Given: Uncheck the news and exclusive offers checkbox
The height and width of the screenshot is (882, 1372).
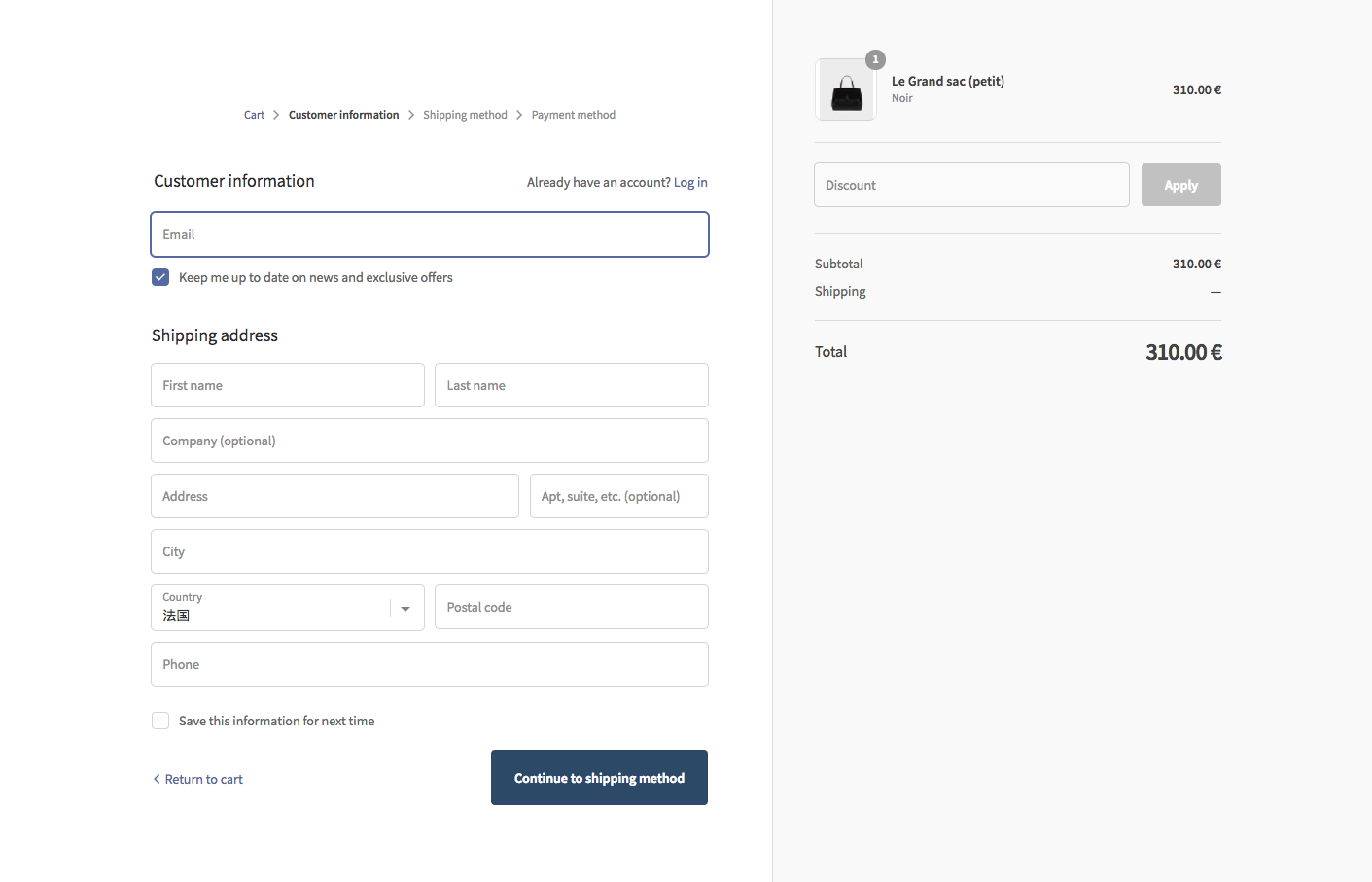Looking at the screenshot, I should click(160, 277).
